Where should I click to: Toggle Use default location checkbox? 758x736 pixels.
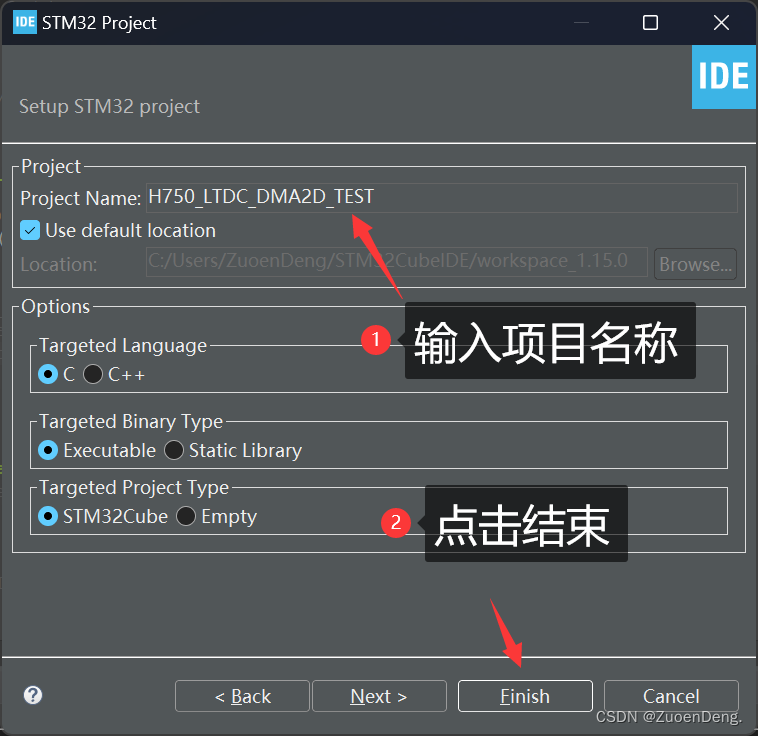point(30,231)
